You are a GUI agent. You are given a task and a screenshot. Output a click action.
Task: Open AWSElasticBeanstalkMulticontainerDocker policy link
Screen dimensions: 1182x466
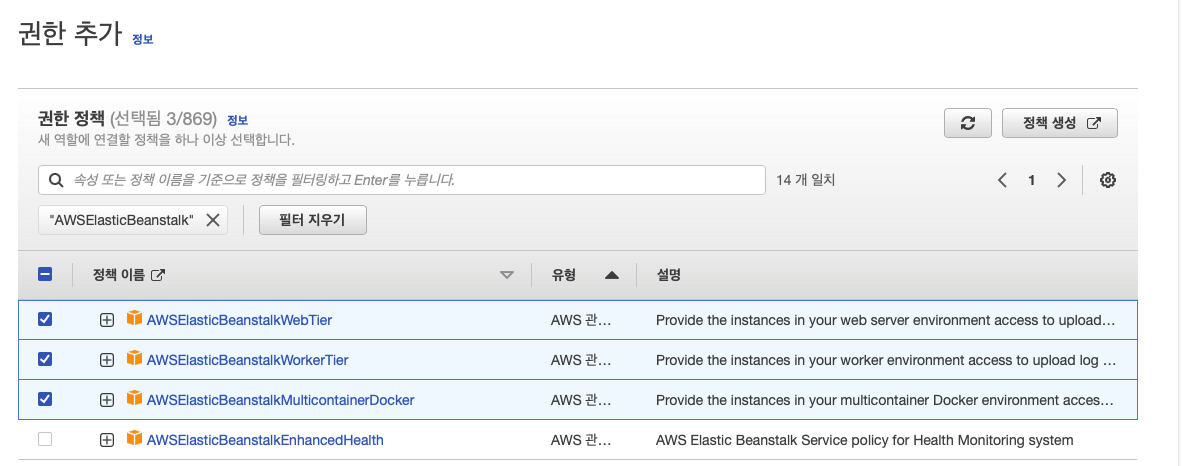[280, 400]
